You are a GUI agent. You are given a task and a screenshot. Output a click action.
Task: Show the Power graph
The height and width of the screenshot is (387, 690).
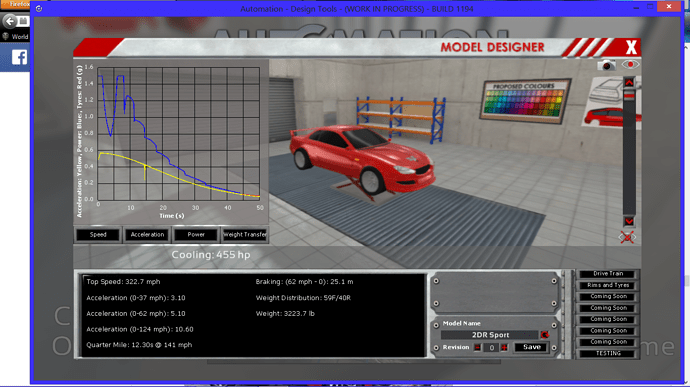pos(196,235)
